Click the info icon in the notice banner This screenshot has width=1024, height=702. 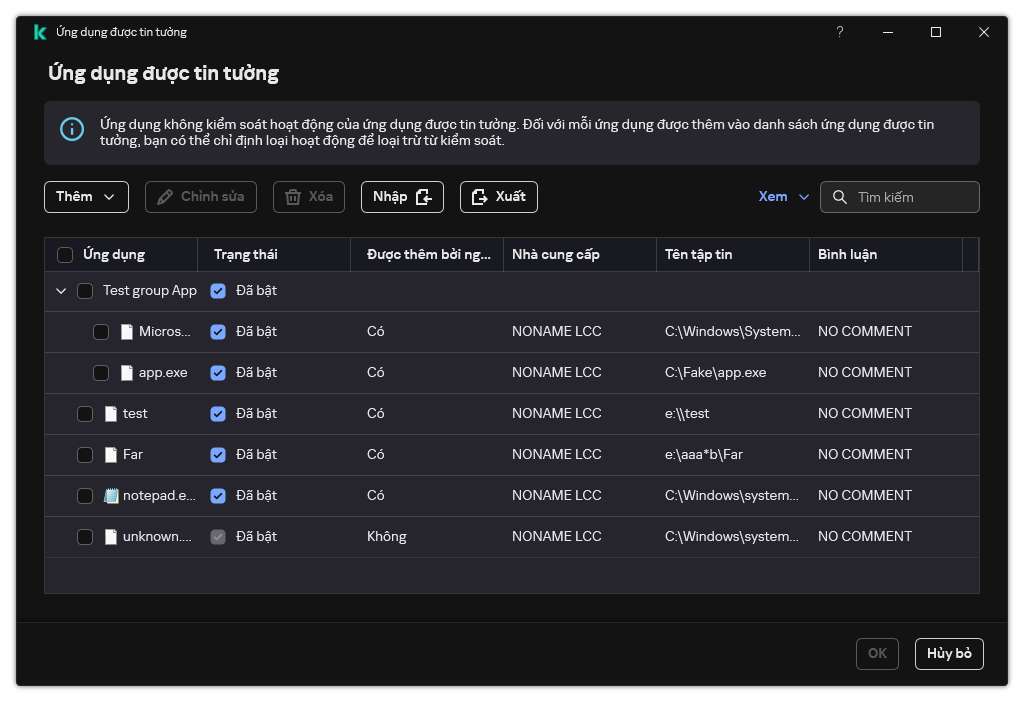(72, 129)
